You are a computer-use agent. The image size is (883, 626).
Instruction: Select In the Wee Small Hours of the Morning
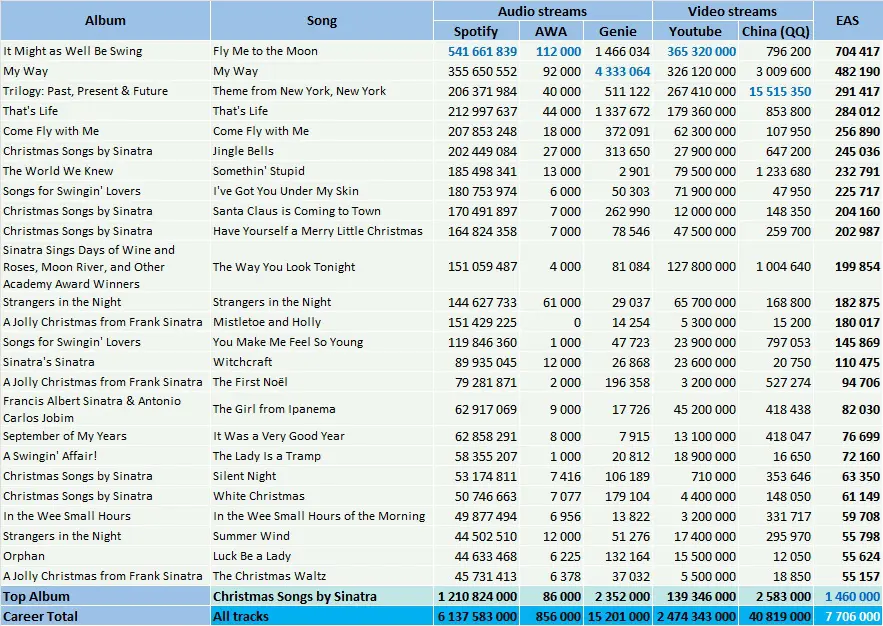click(x=319, y=516)
